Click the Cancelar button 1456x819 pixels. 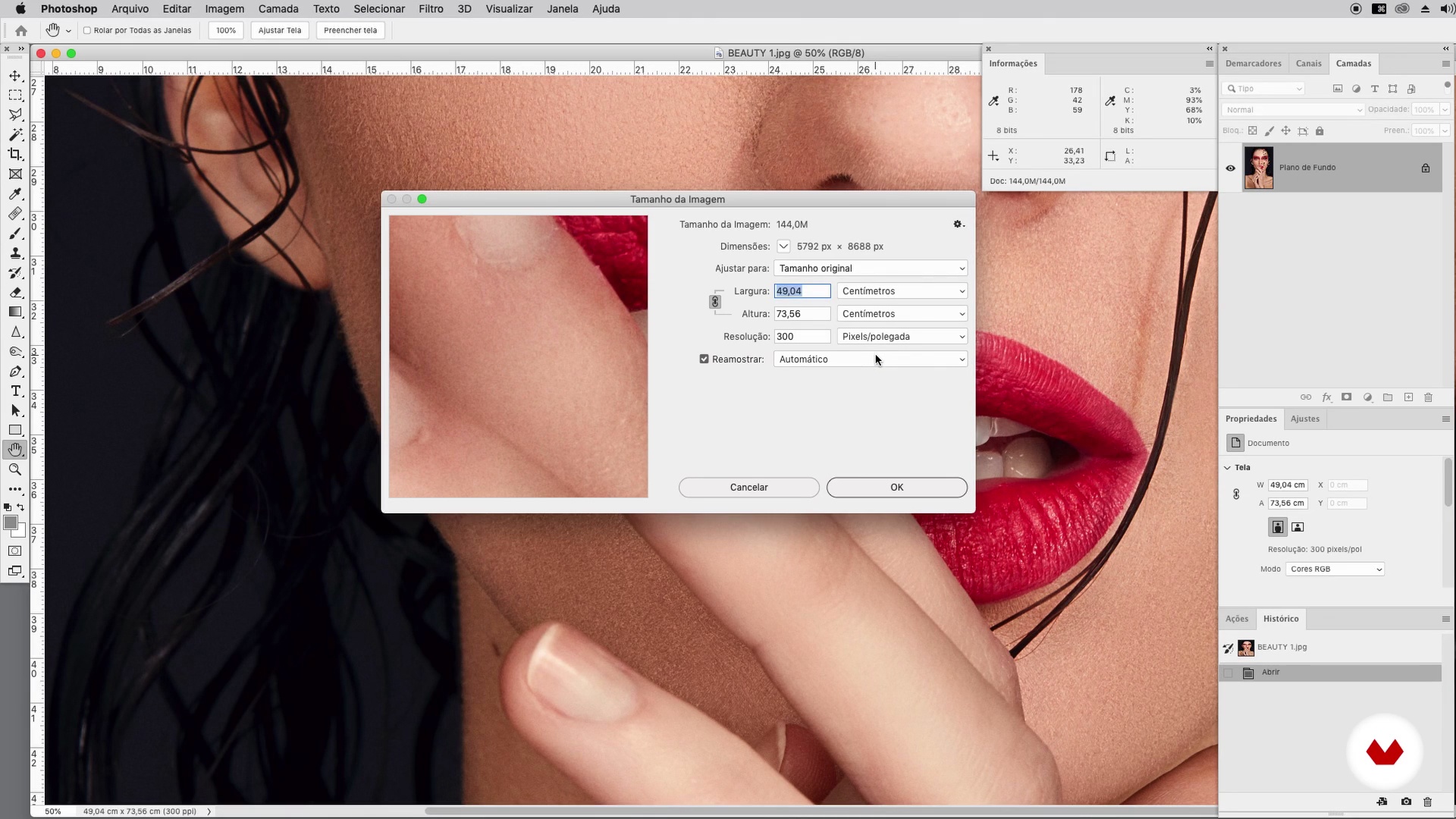(x=749, y=488)
